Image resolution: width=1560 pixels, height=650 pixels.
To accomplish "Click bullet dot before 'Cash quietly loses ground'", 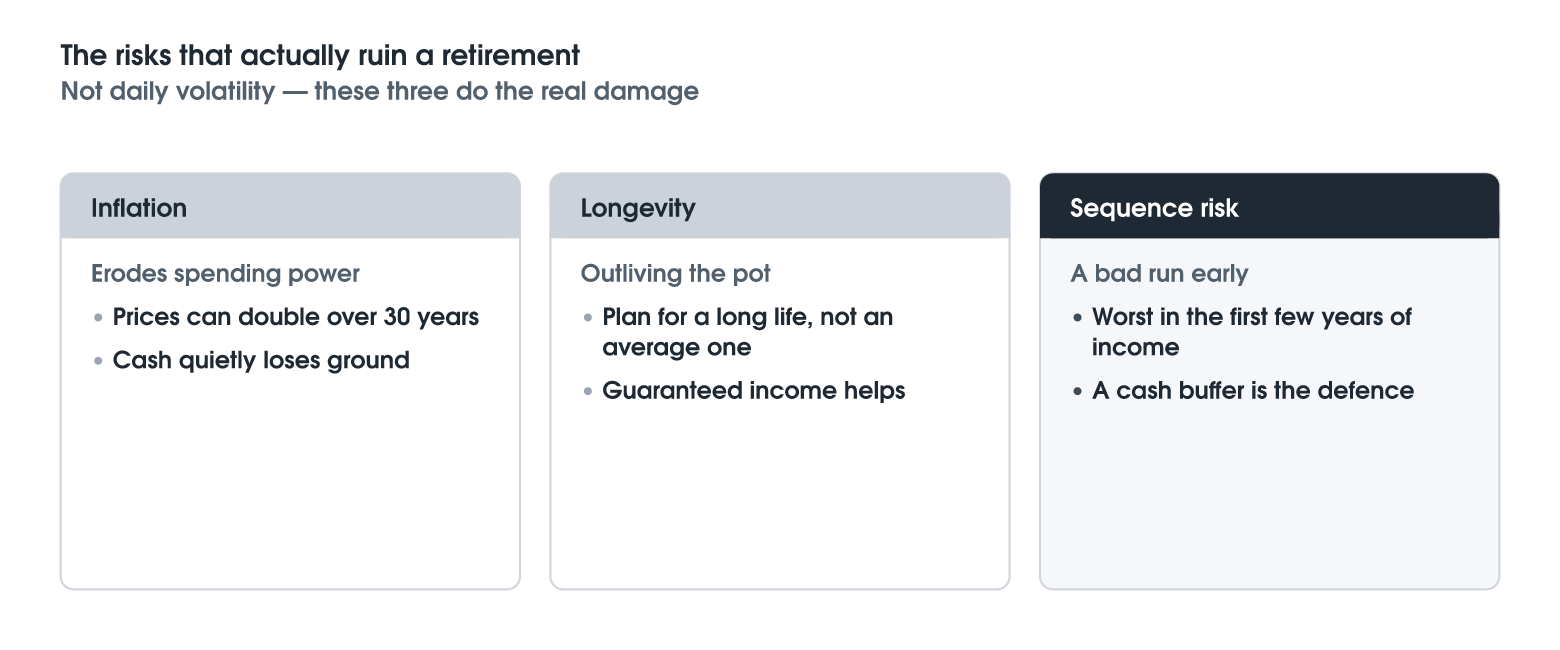I will 98,361.
